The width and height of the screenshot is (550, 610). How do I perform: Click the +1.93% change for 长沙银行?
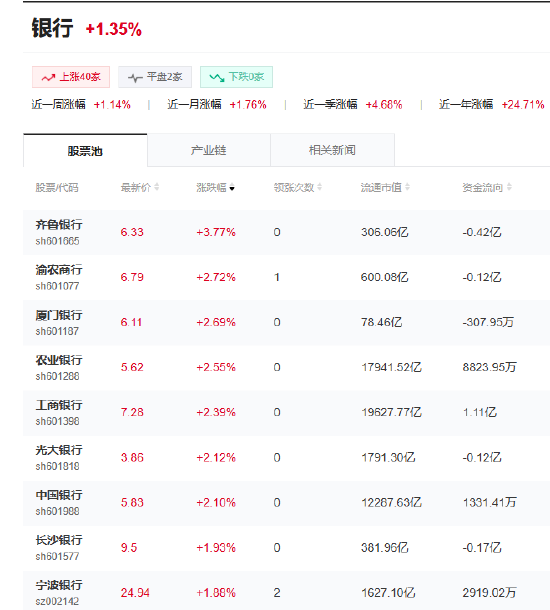[x=216, y=548]
